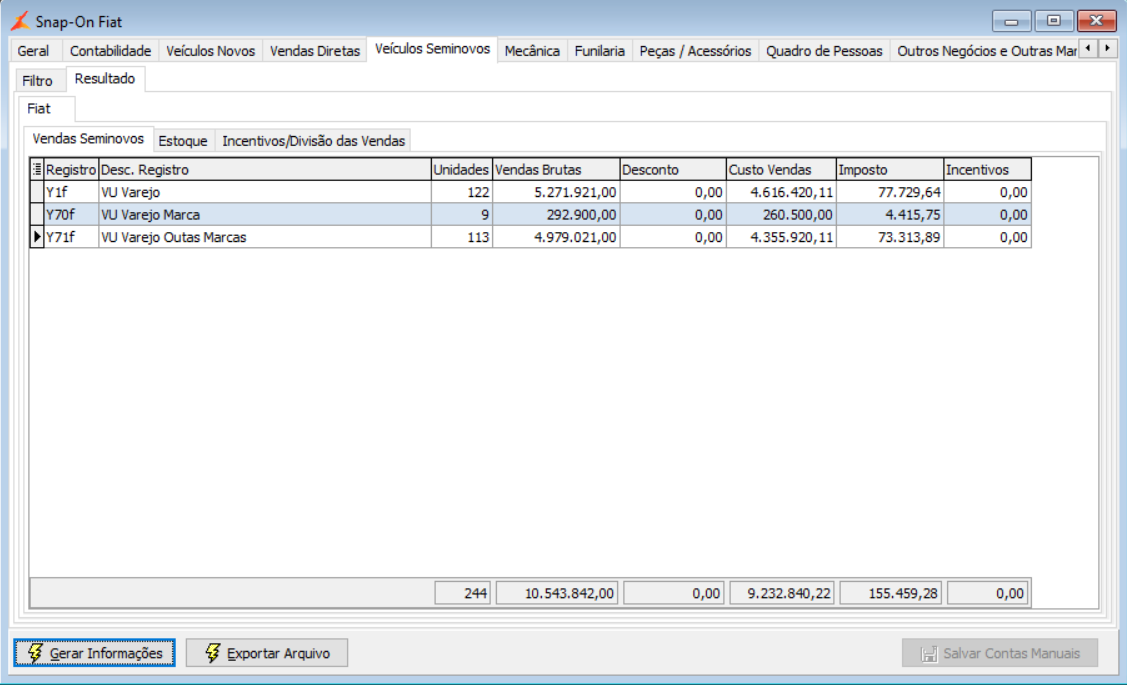Click the row selector for Y70f row

point(37,214)
